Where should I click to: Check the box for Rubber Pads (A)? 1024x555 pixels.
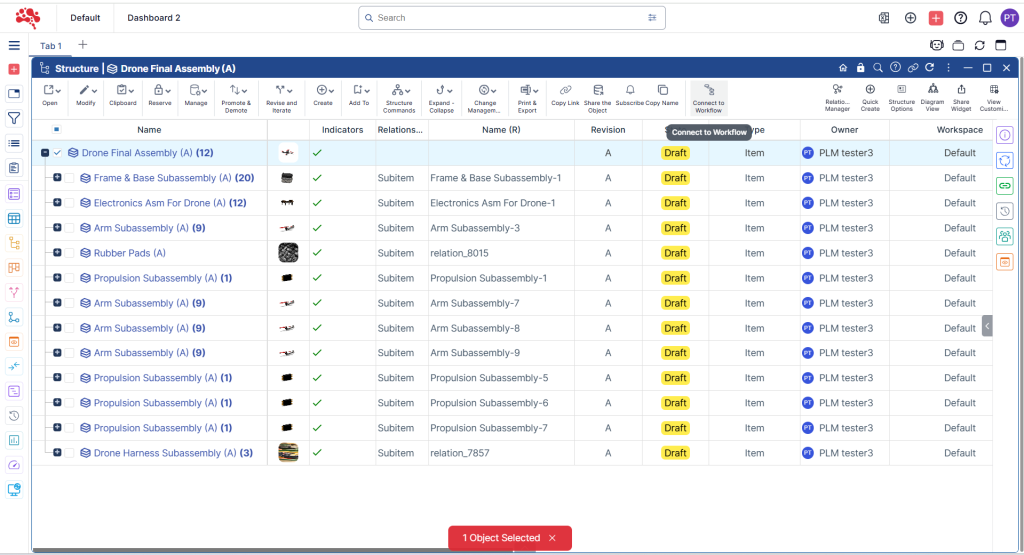pyautogui.click(x=69, y=253)
